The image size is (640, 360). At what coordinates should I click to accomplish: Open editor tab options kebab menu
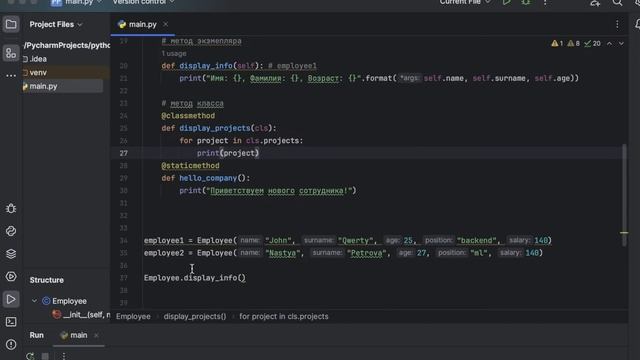(617, 24)
